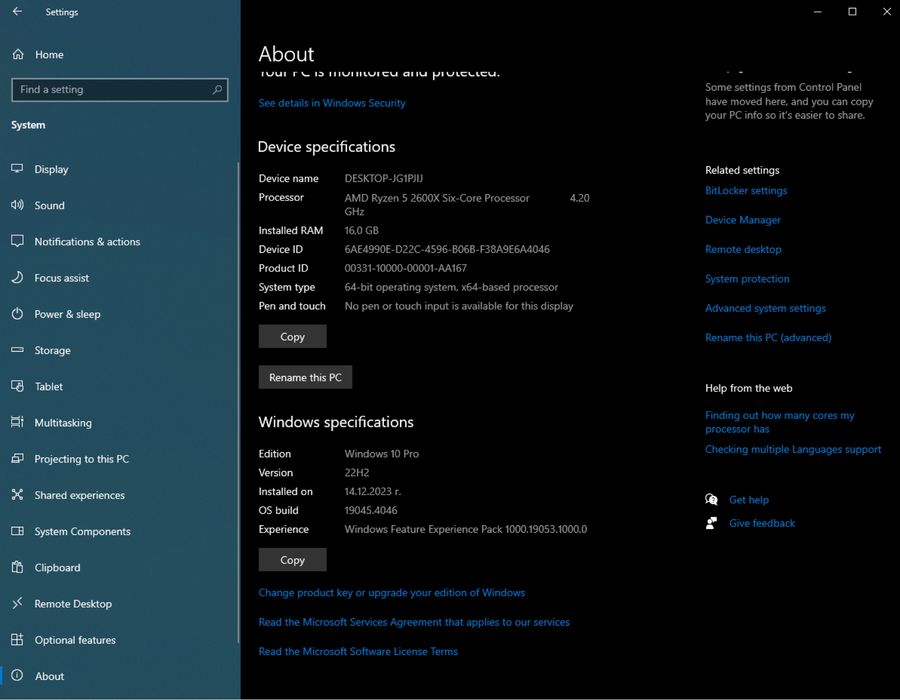Select Notifications & actions in sidebar
This screenshot has width=900, height=700.
[87, 242]
